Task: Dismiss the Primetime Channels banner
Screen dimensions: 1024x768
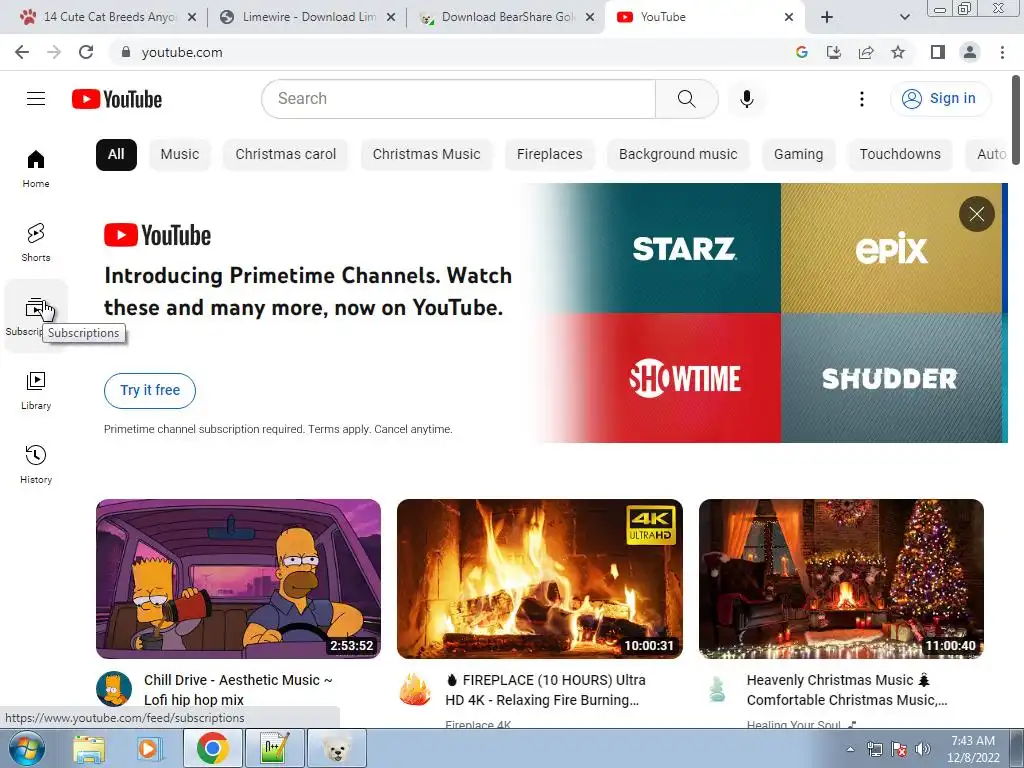Action: pyautogui.click(x=976, y=214)
